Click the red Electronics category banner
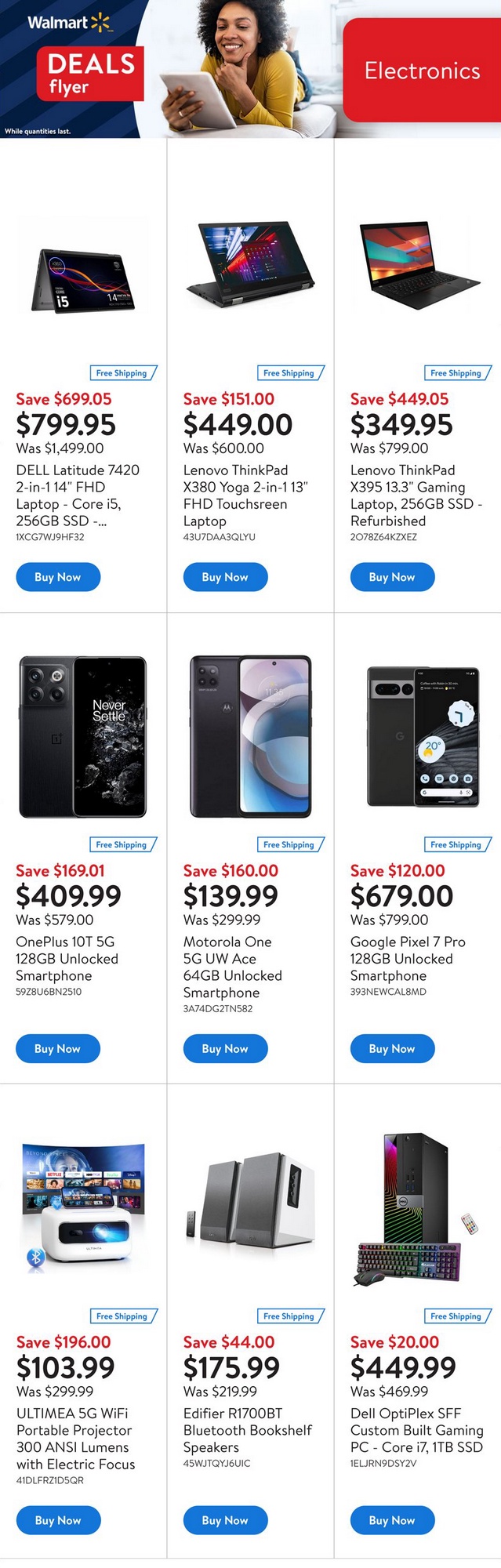501x1568 pixels. point(422,71)
